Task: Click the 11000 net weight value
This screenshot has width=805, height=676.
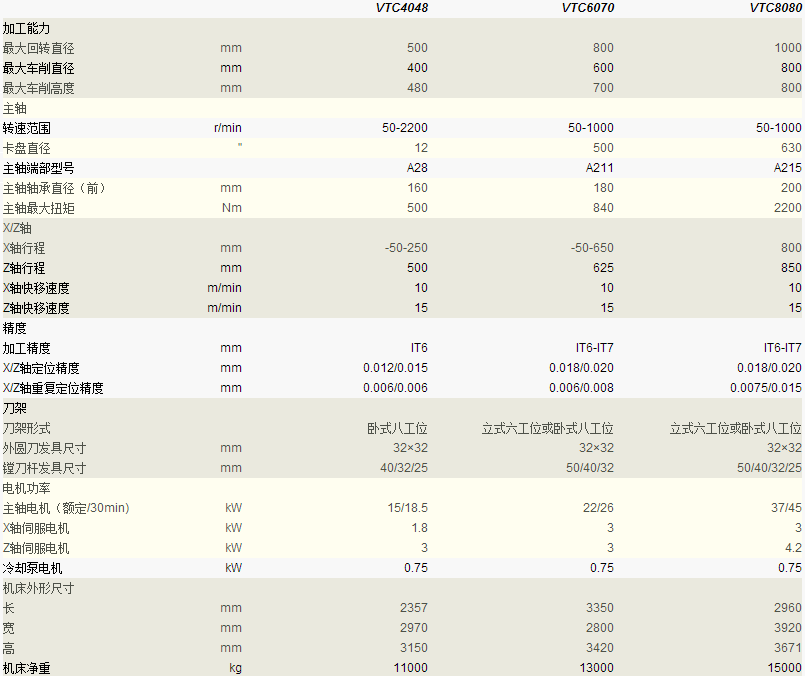Action: [x=410, y=668]
